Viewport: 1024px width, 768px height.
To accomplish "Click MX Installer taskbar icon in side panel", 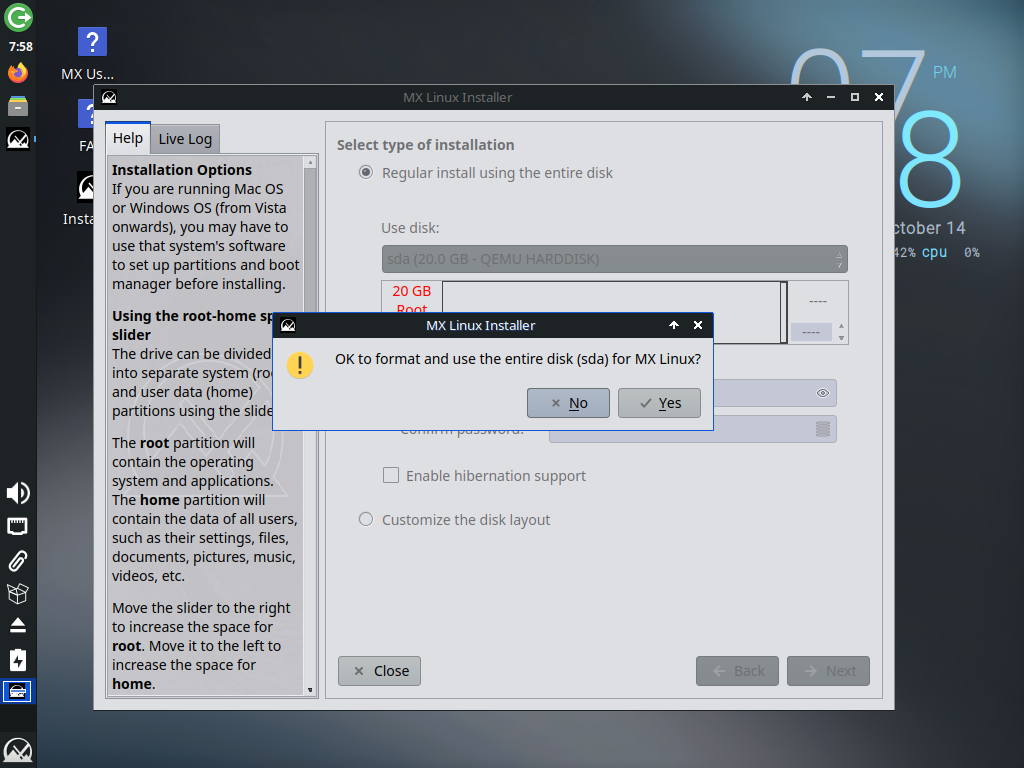I will [18, 139].
